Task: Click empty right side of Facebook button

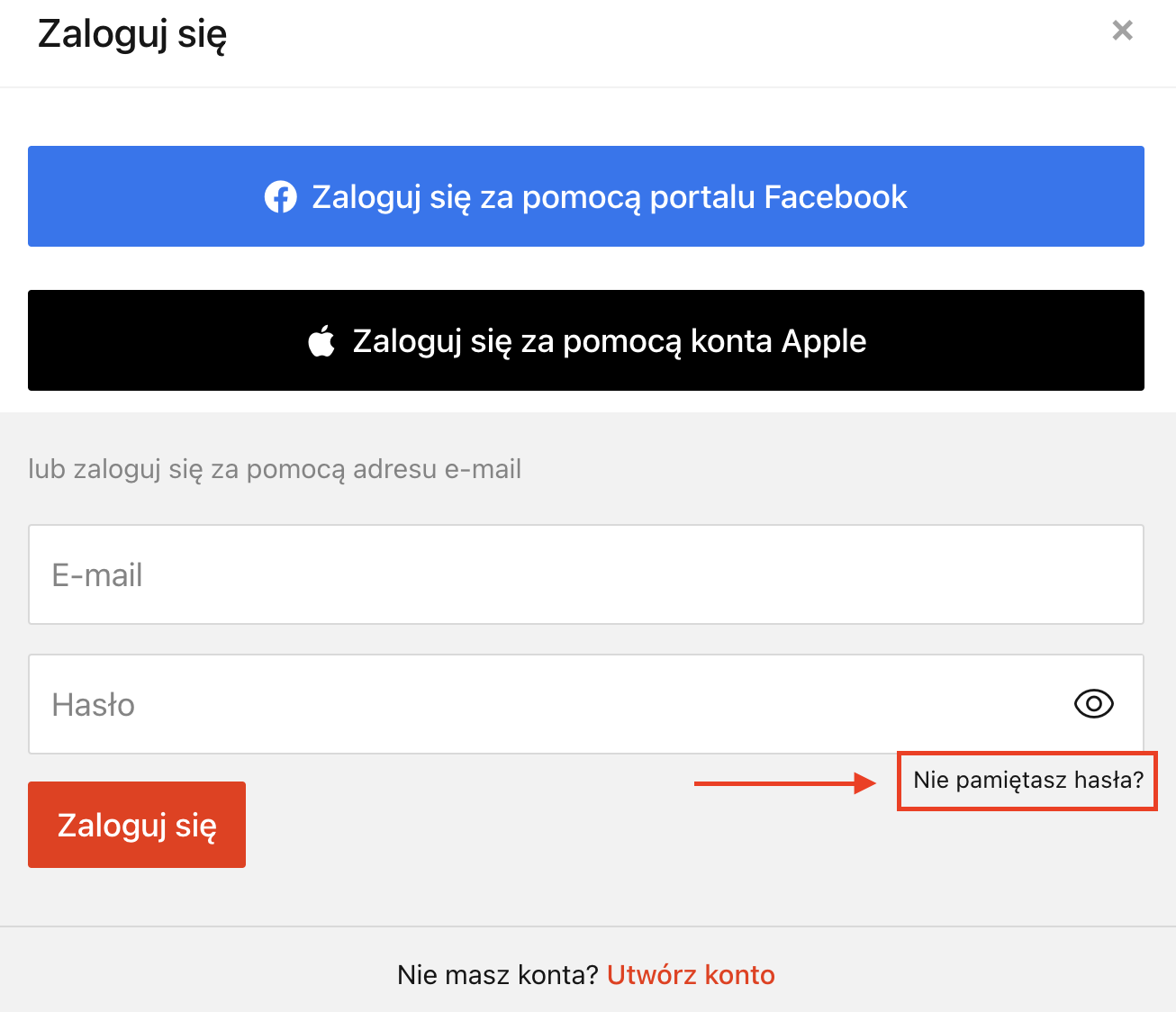Action: [1027, 197]
